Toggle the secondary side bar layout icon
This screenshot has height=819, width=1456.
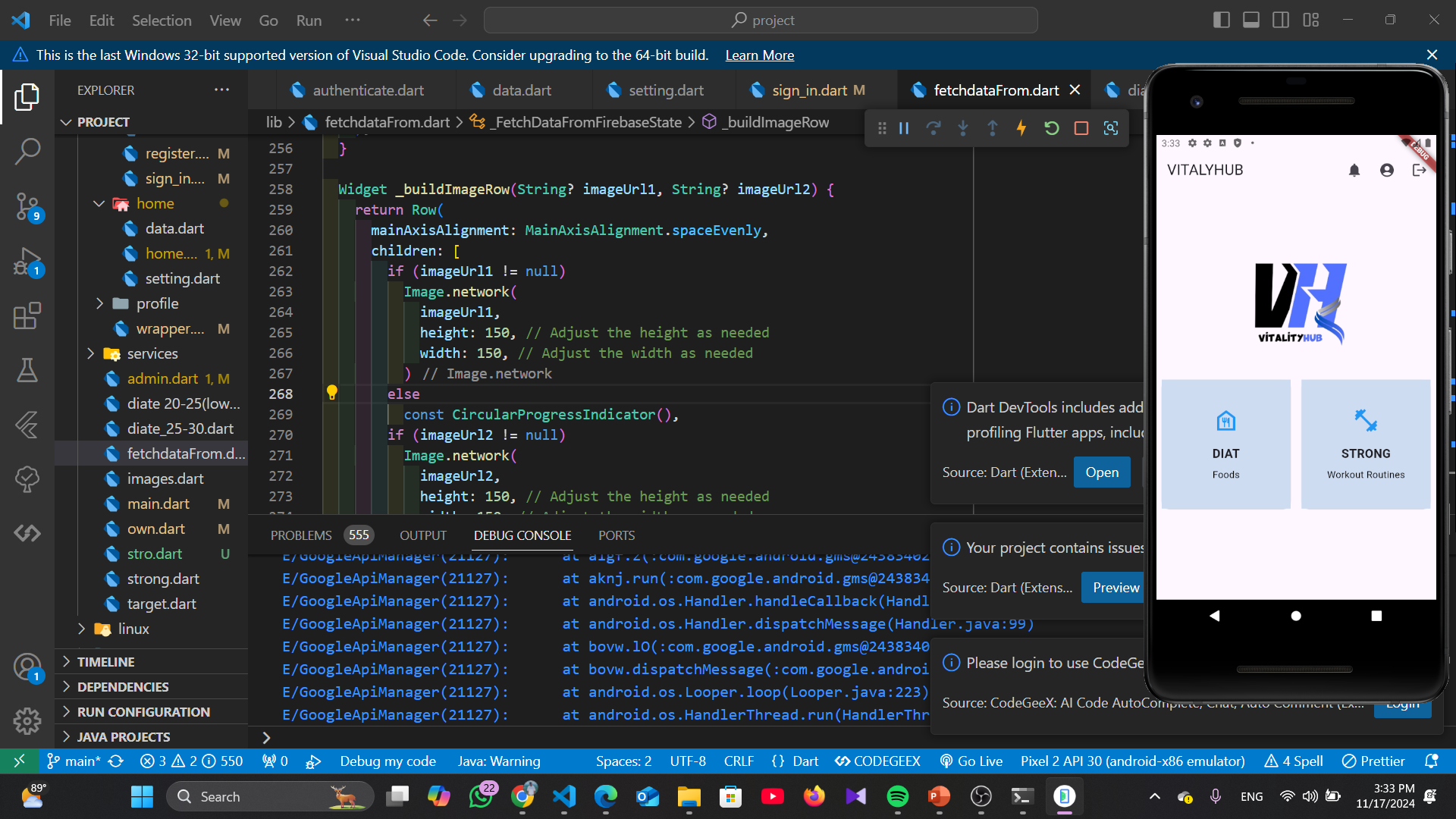point(1281,20)
